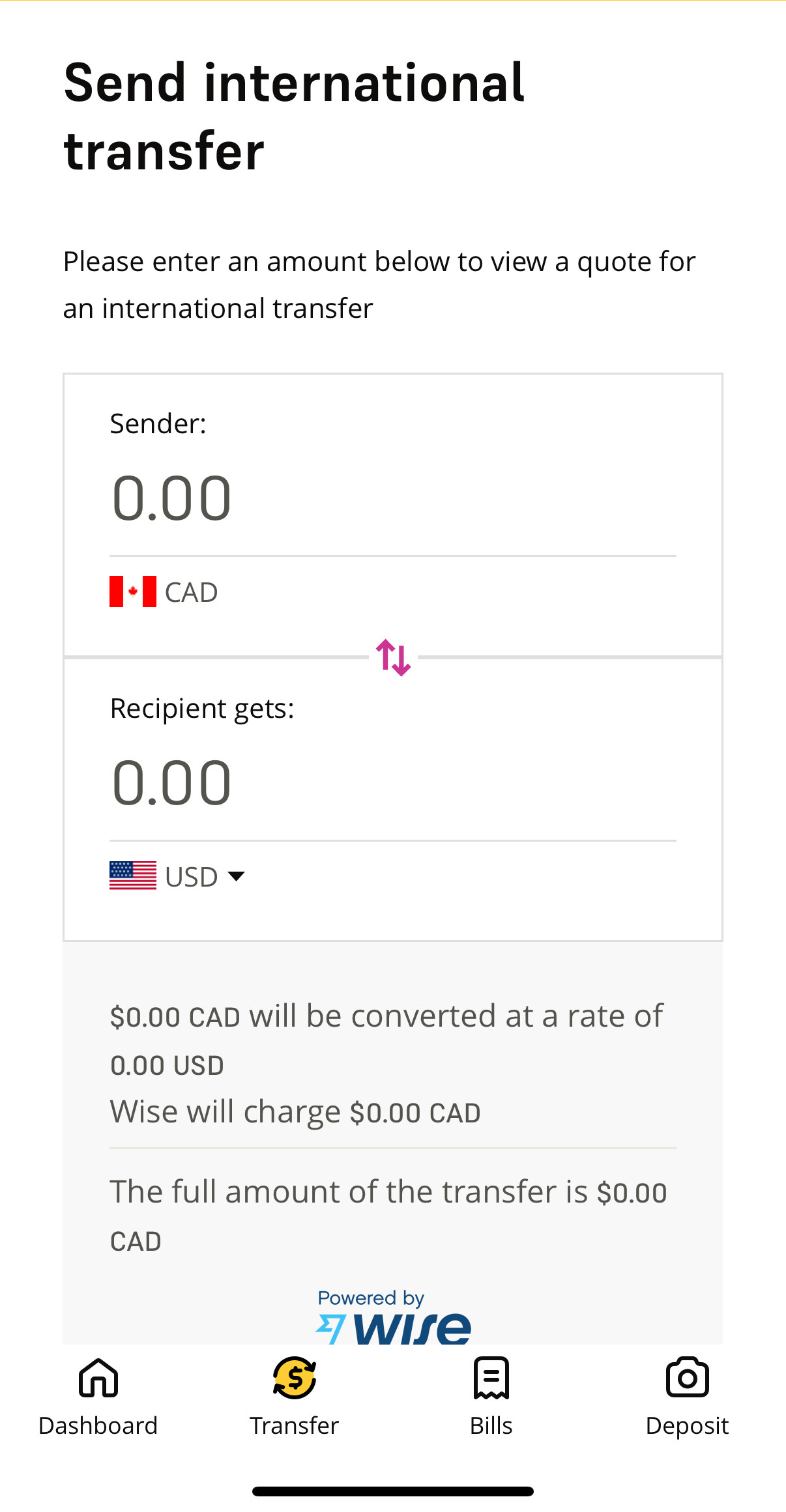The width and height of the screenshot is (786, 1512).
Task: Tap the home indicator bar
Action: (393, 1491)
